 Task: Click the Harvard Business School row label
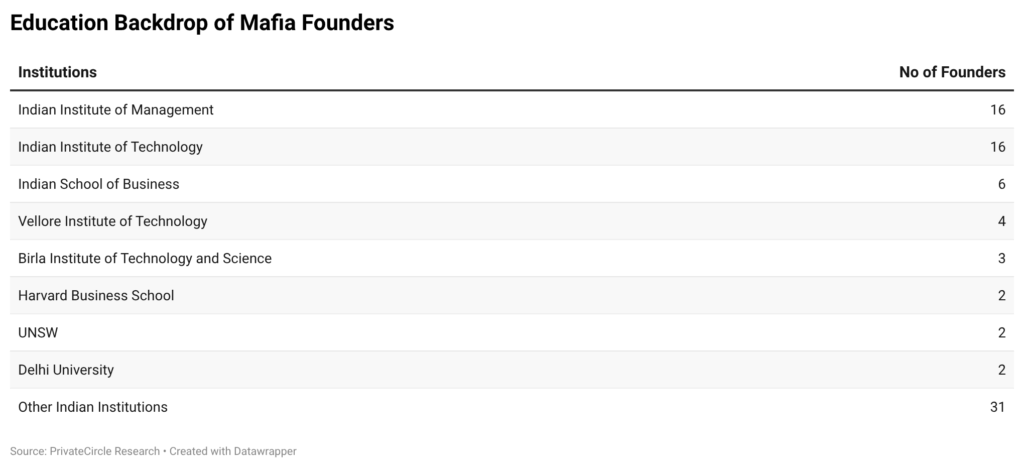[96, 295]
